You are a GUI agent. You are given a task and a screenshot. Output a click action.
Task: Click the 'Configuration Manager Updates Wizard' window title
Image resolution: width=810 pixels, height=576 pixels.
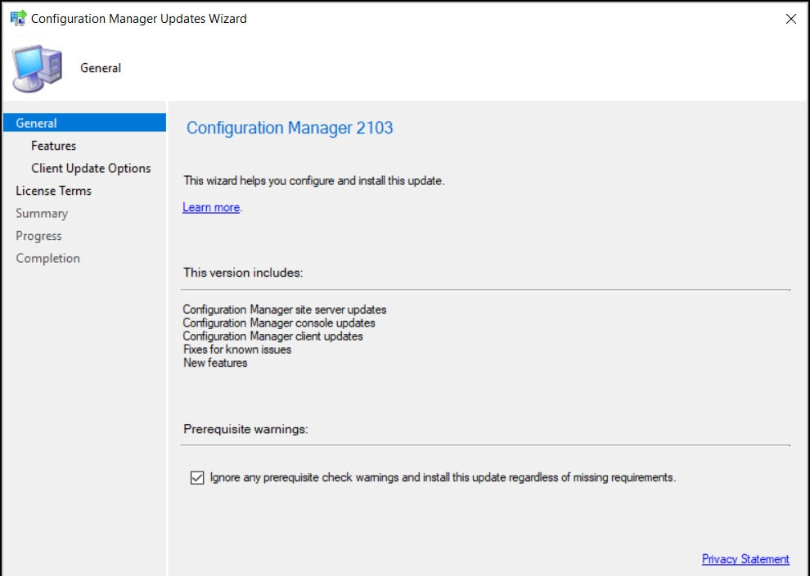coord(139,19)
